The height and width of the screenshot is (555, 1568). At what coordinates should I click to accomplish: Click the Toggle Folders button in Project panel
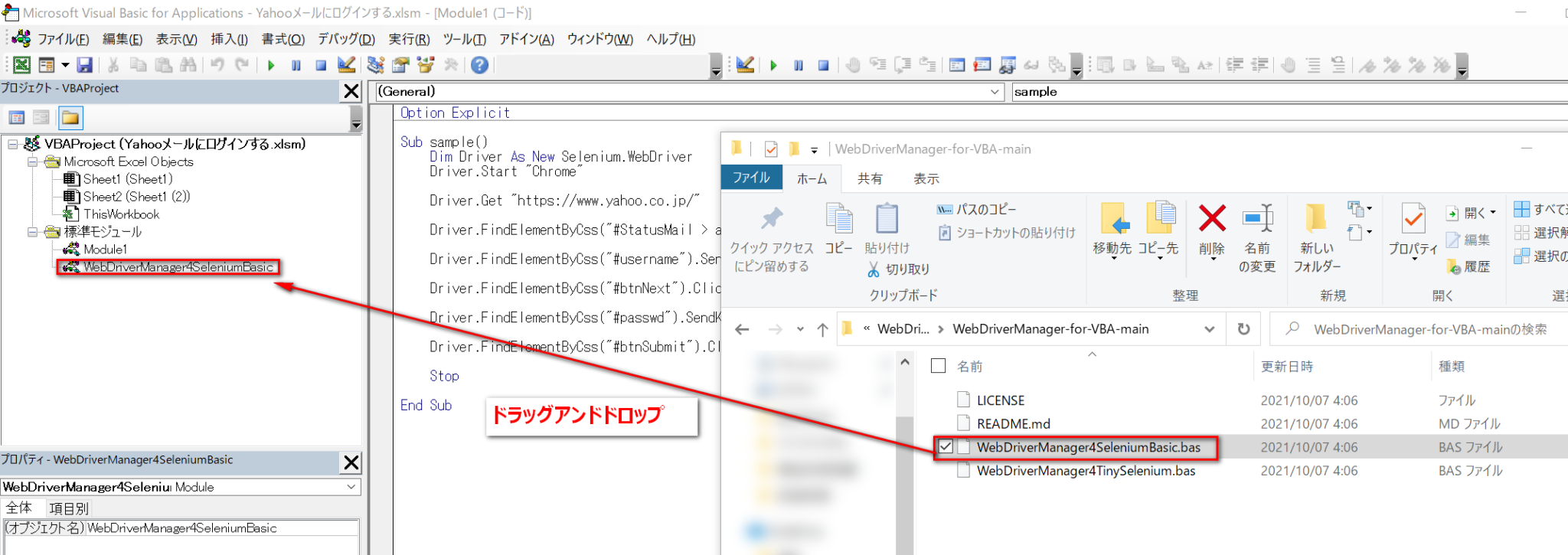70,118
